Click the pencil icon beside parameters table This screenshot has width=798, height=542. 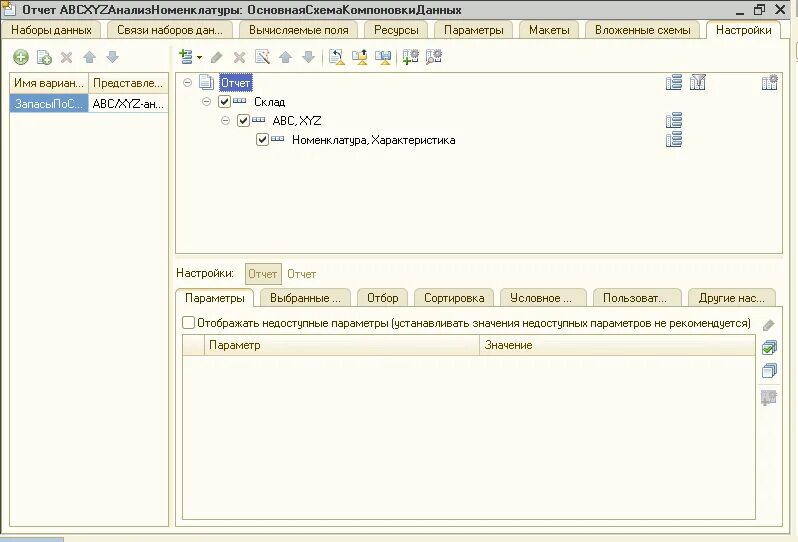coord(768,325)
